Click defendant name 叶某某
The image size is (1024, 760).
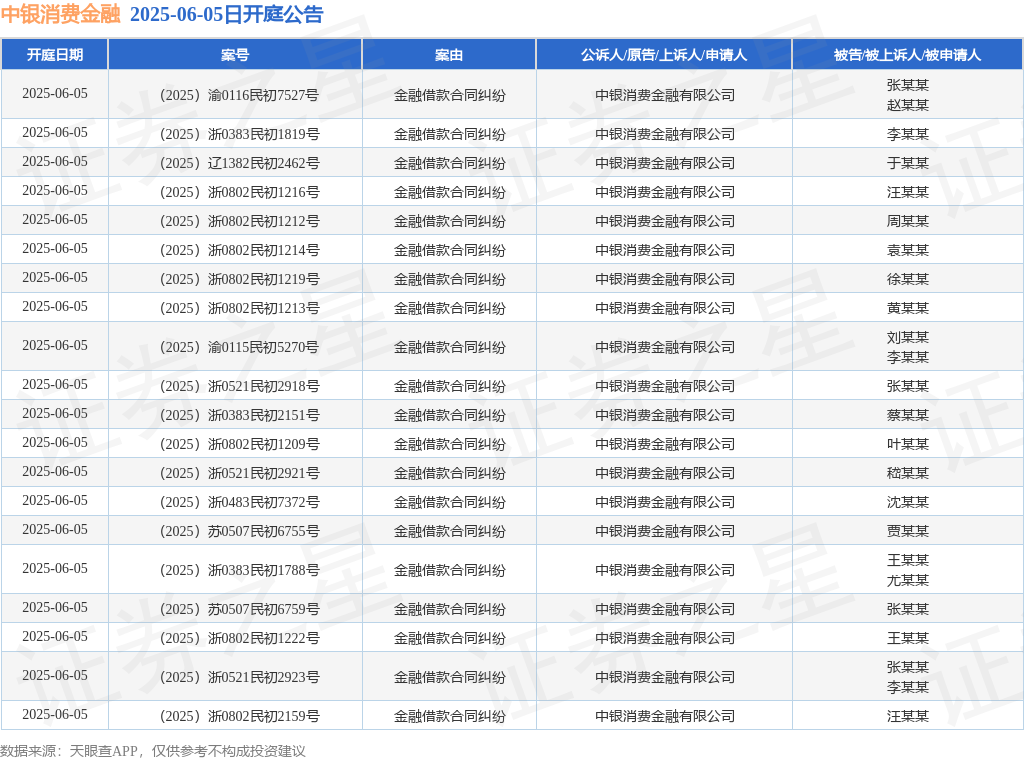(x=908, y=445)
